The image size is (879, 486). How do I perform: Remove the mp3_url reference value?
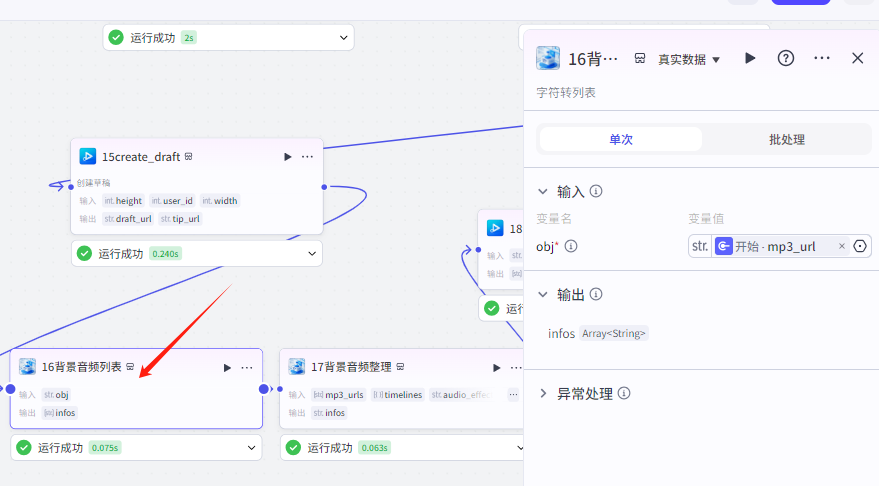(841, 246)
